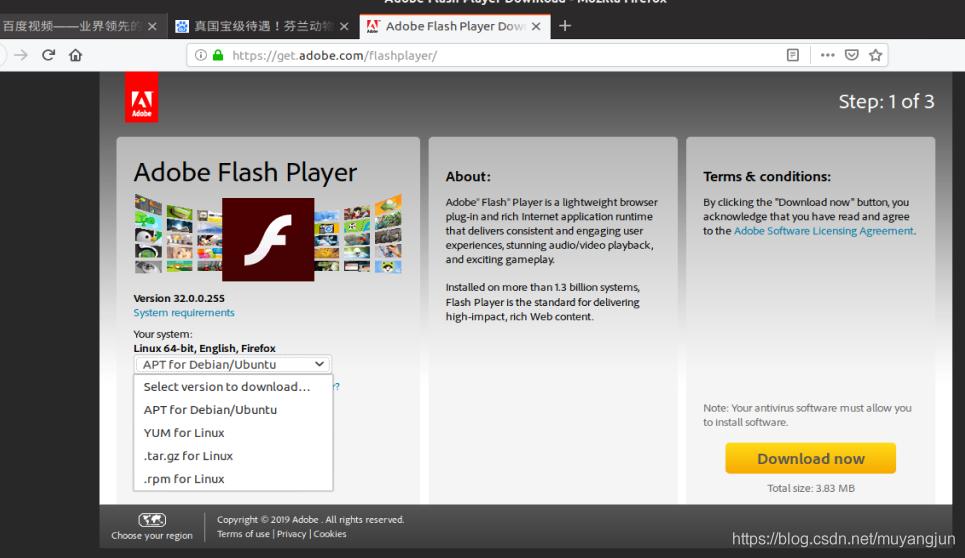Open a new tab with plus button
The width and height of the screenshot is (965, 558).
(x=565, y=26)
